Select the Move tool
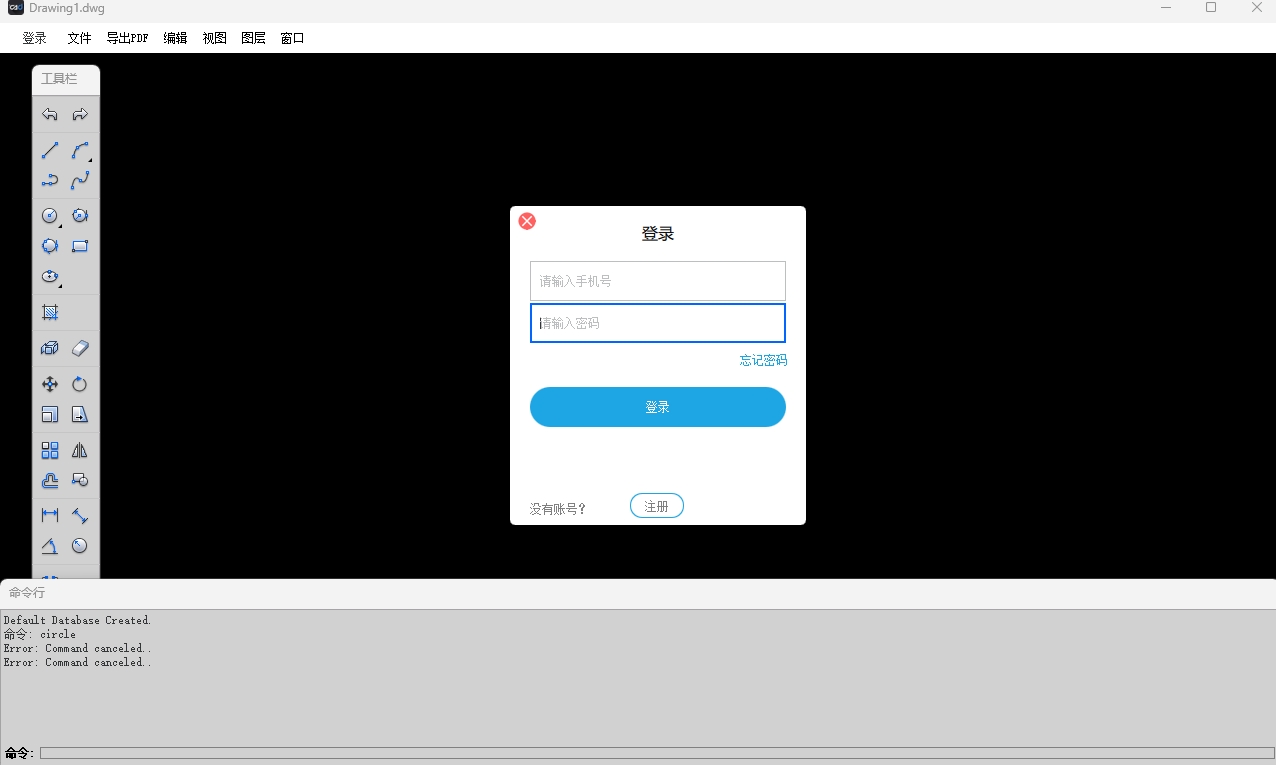The width and height of the screenshot is (1276, 765). [49, 383]
